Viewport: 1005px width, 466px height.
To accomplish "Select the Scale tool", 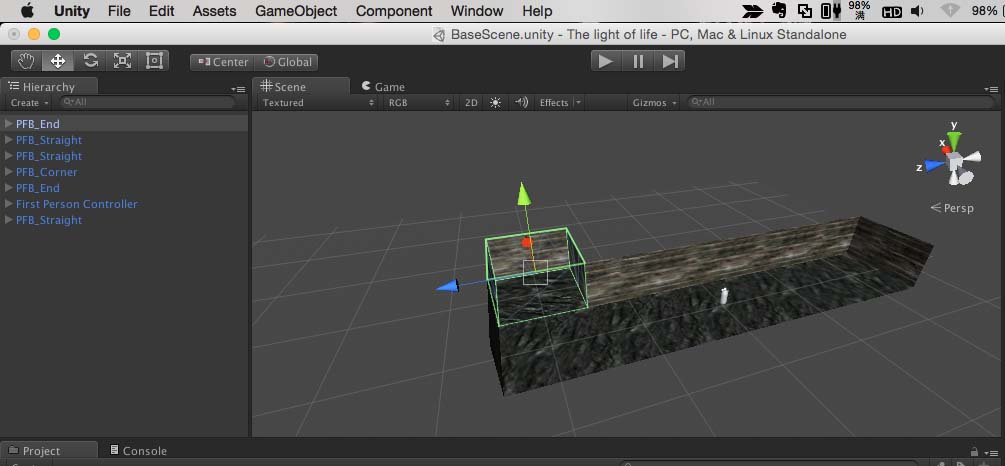I will click(122, 61).
